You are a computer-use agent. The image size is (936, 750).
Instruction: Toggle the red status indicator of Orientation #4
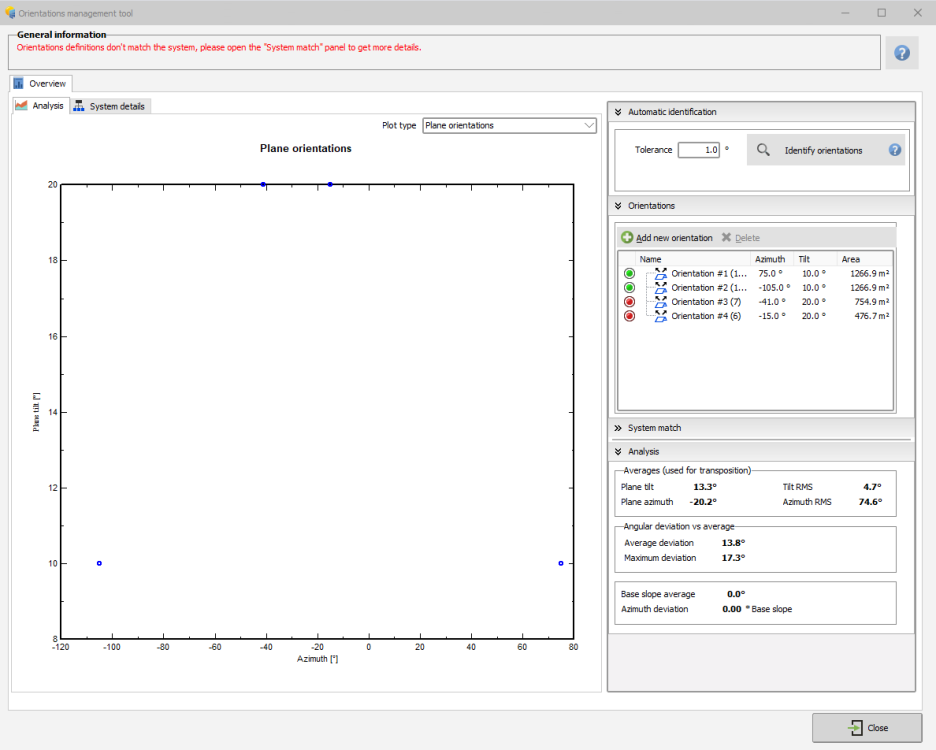(628, 314)
